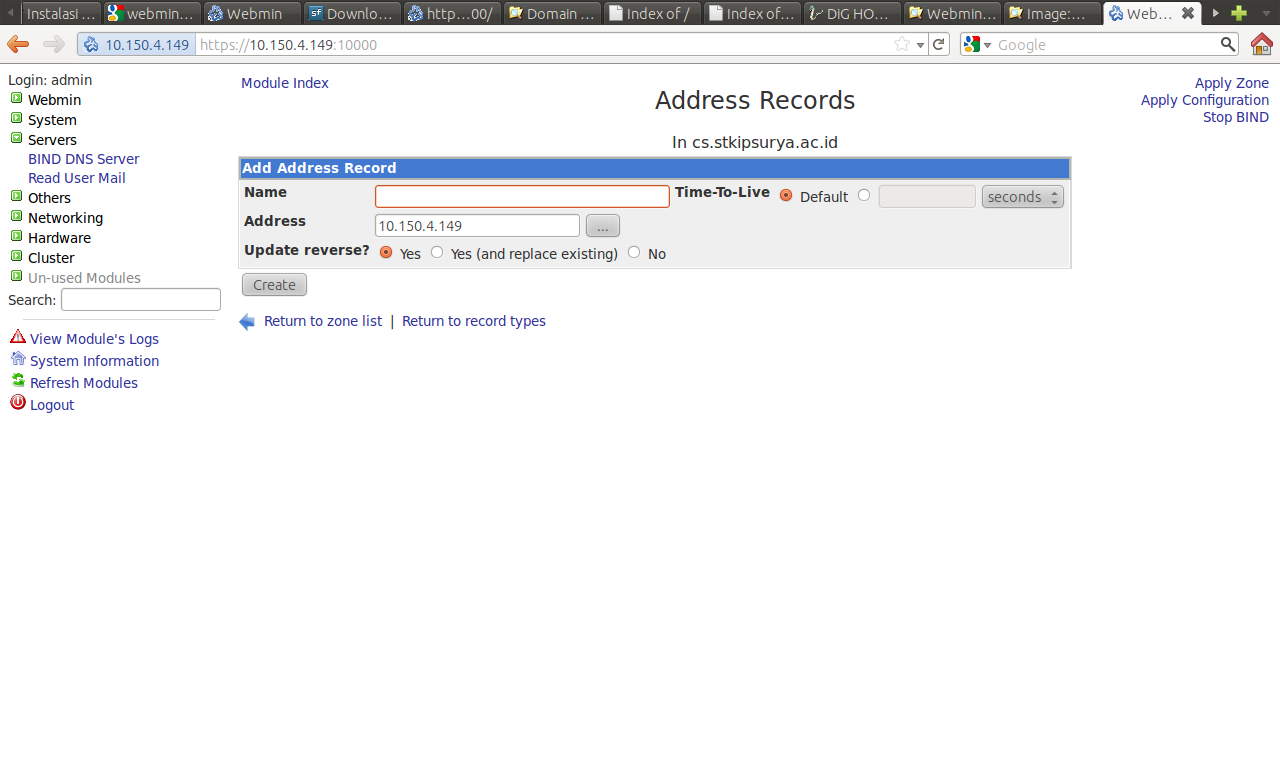Open the URL history dropdown arrow

[x=920, y=45]
